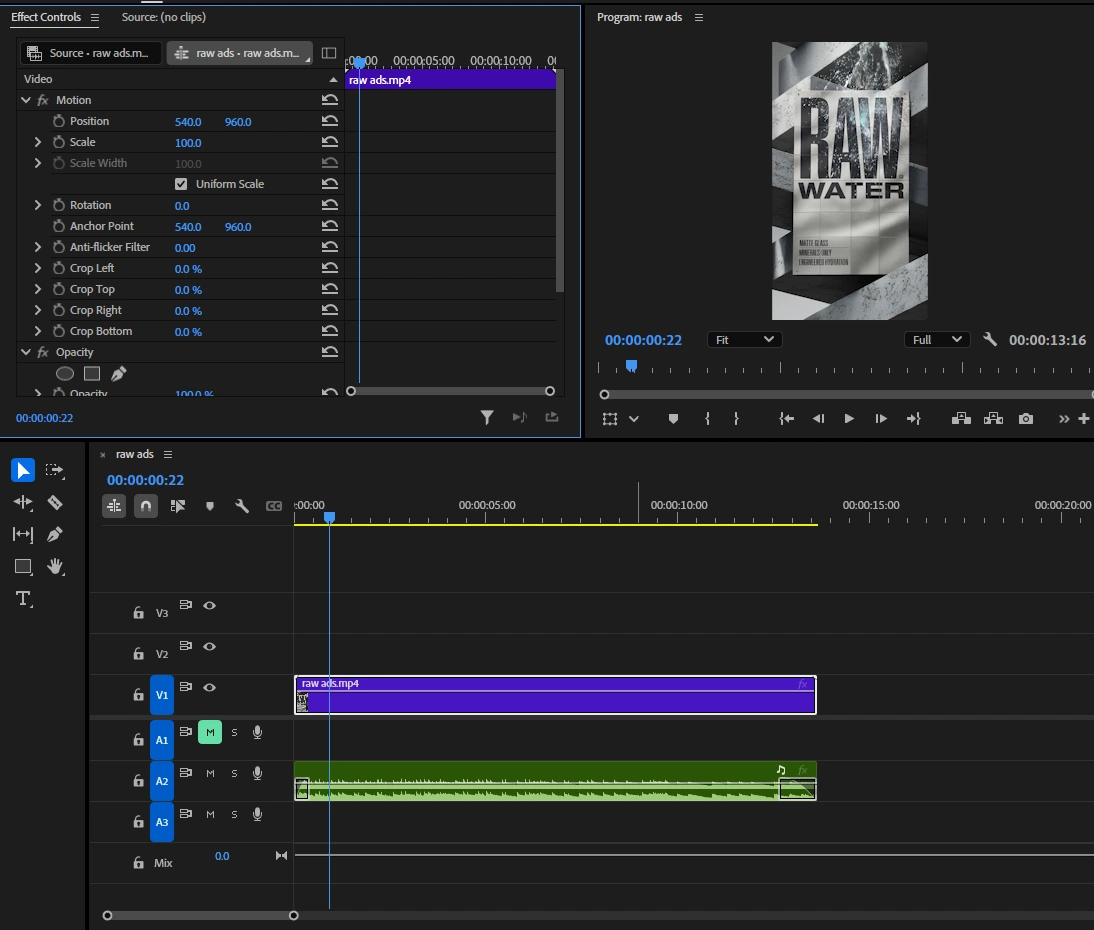Click Mark Out button

[736, 419]
